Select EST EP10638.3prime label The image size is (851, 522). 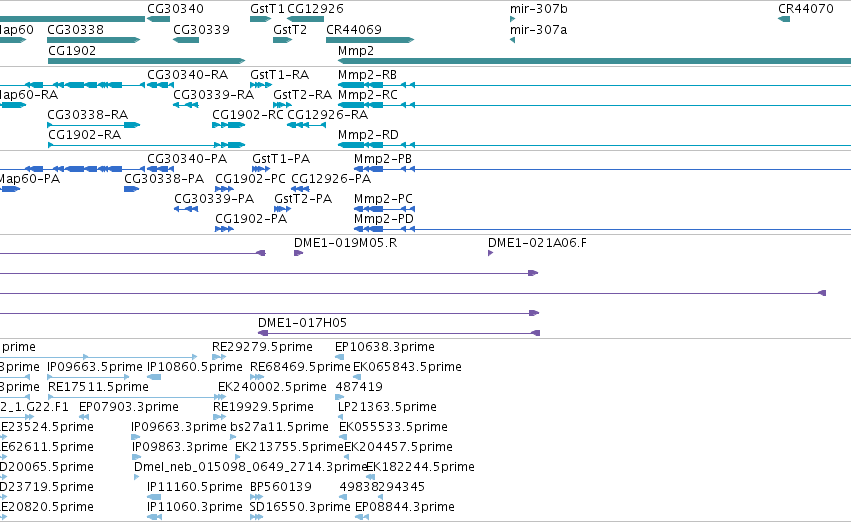point(385,347)
